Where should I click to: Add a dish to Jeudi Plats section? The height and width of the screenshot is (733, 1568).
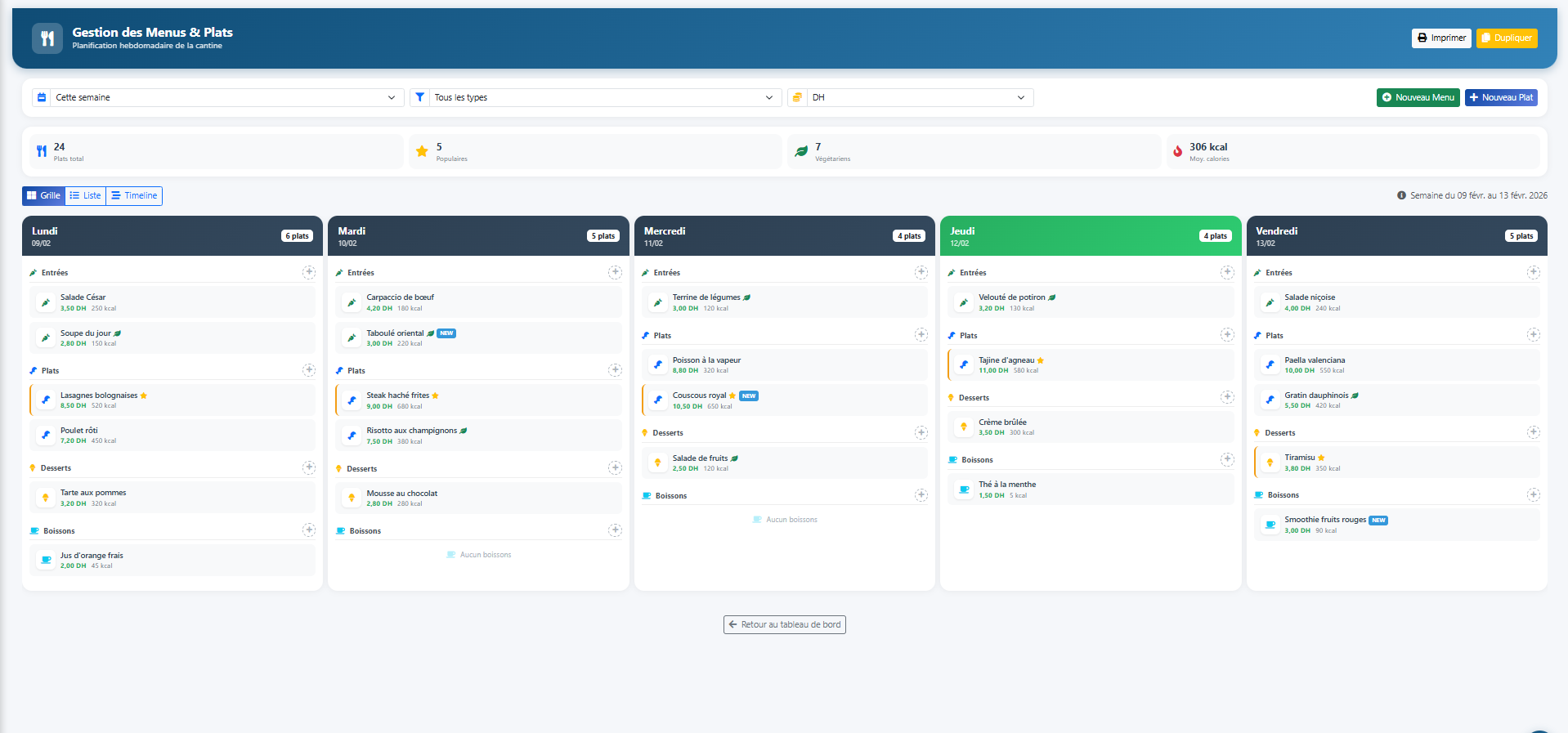[1226, 335]
